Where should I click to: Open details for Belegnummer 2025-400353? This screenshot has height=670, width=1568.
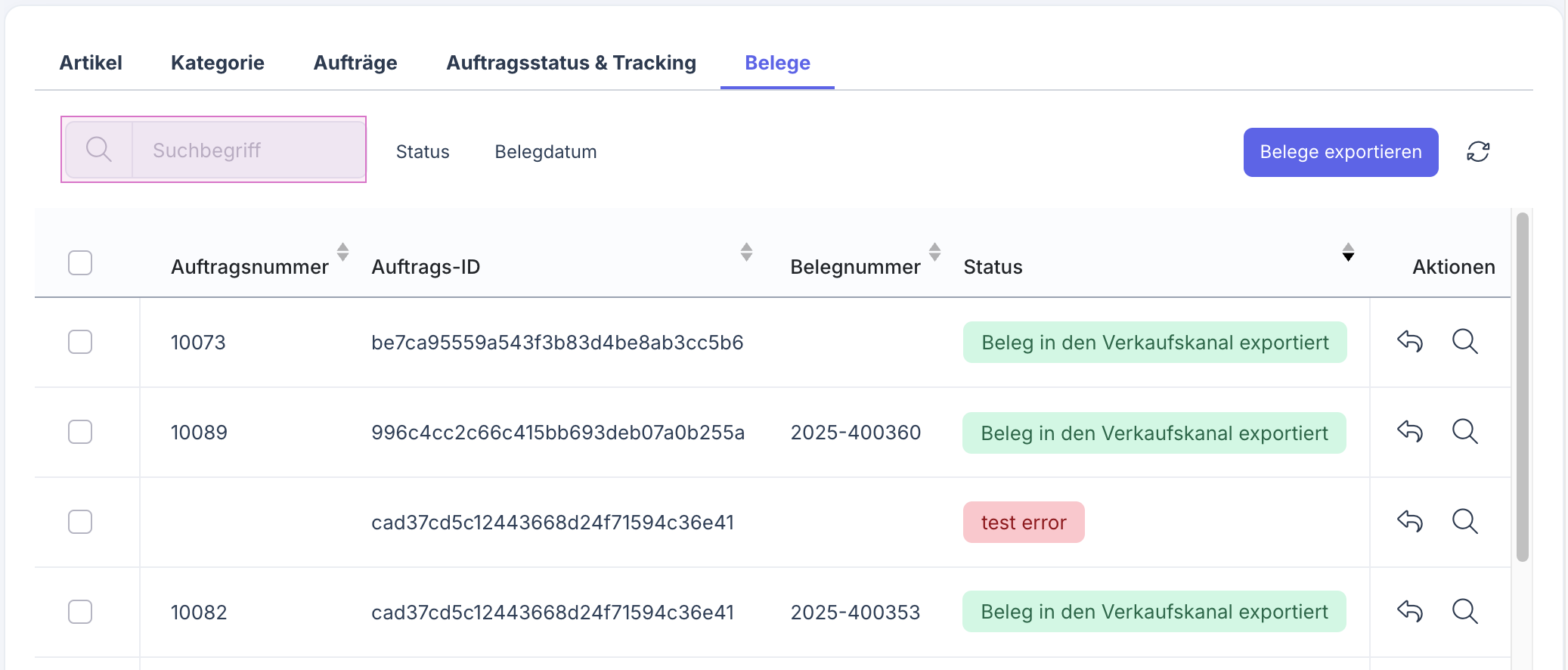click(x=1465, y=612)
